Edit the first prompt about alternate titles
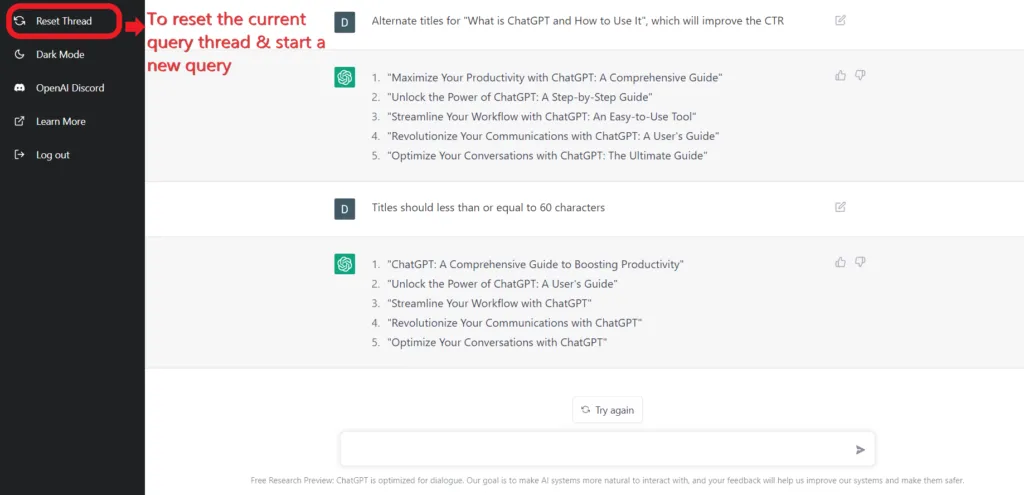 pos(840,20)
